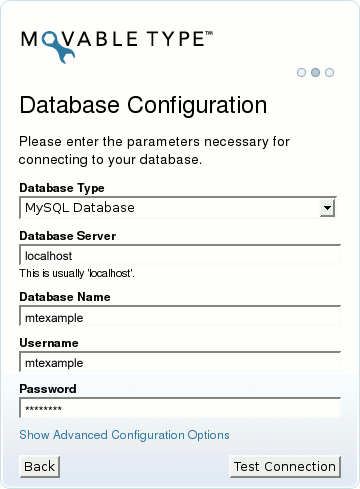
Task: Go Back to the previous step
Action: [x=40, y=467]
